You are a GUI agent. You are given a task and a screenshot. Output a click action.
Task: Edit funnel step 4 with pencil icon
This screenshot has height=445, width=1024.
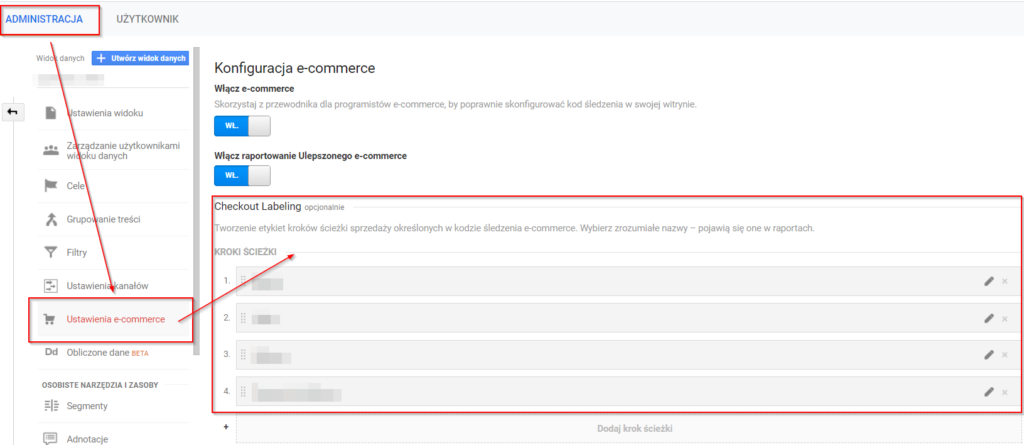click(x=989, y=391)
